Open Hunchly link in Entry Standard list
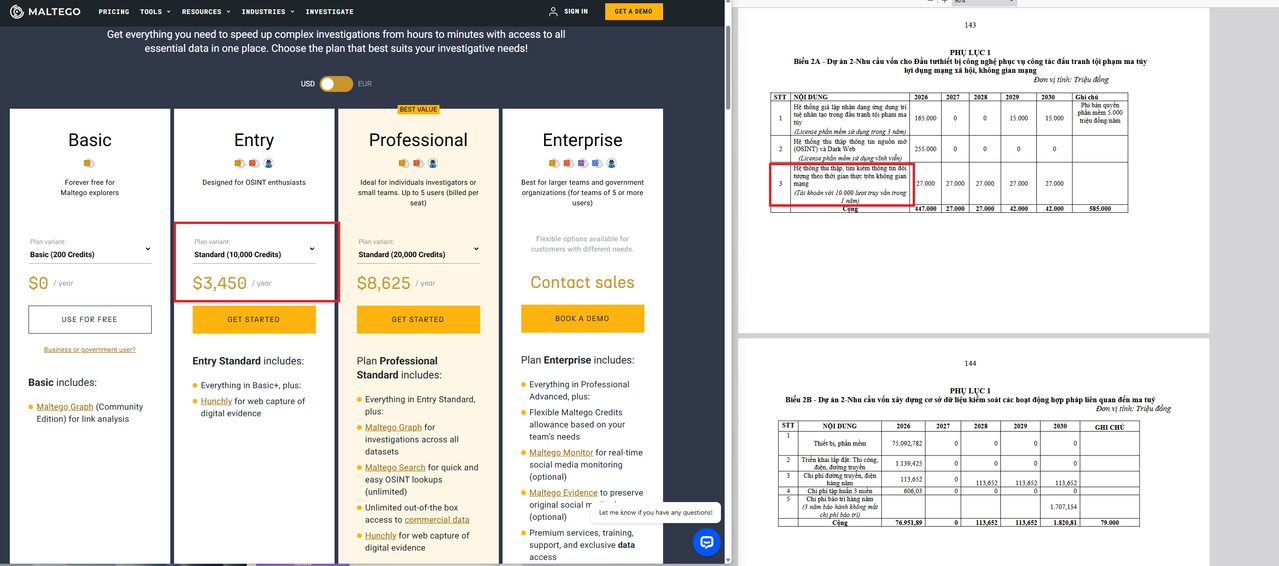 [x=216, y=401]
